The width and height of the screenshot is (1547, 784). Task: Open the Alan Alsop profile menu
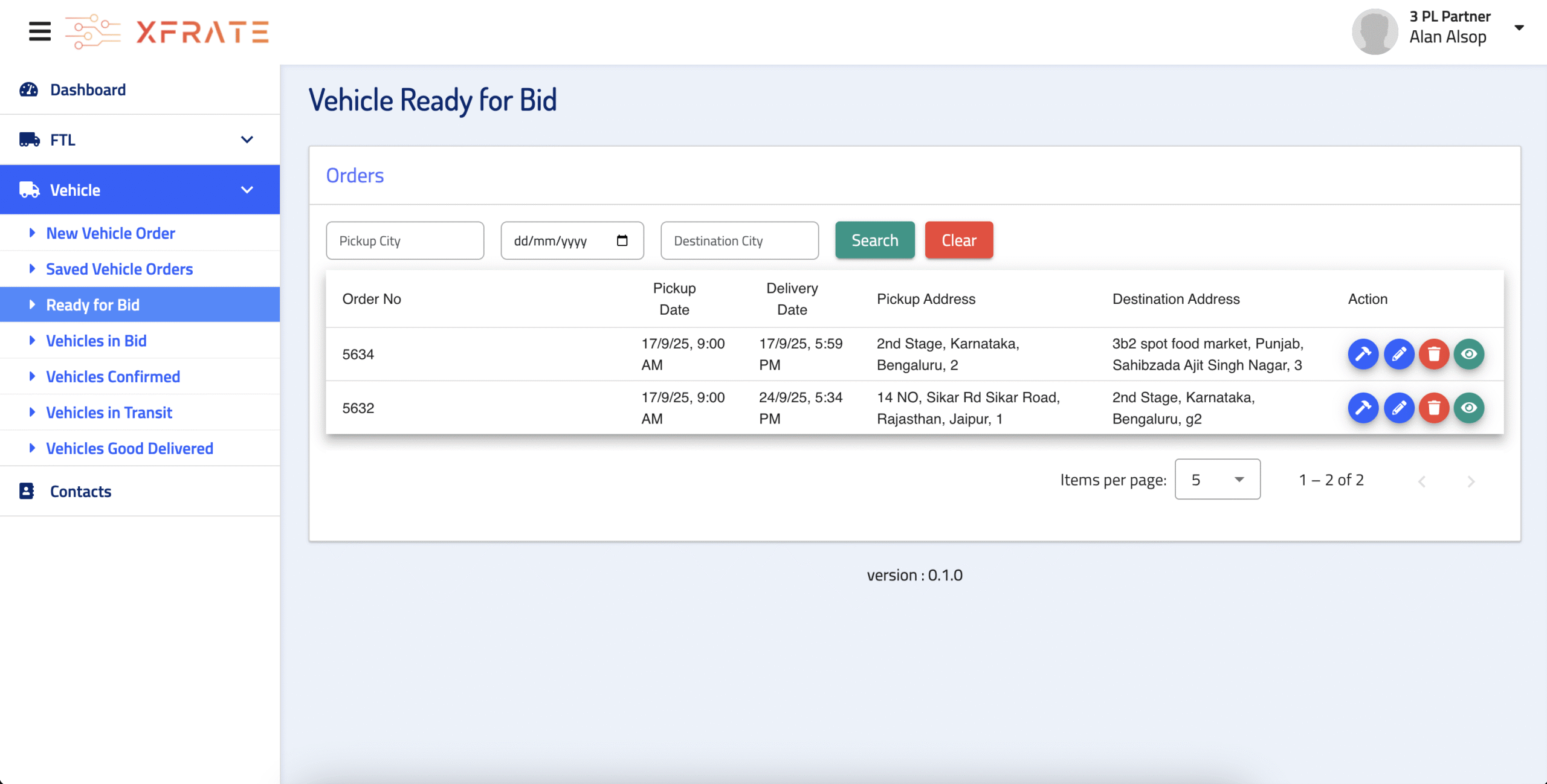[1448, 28]
